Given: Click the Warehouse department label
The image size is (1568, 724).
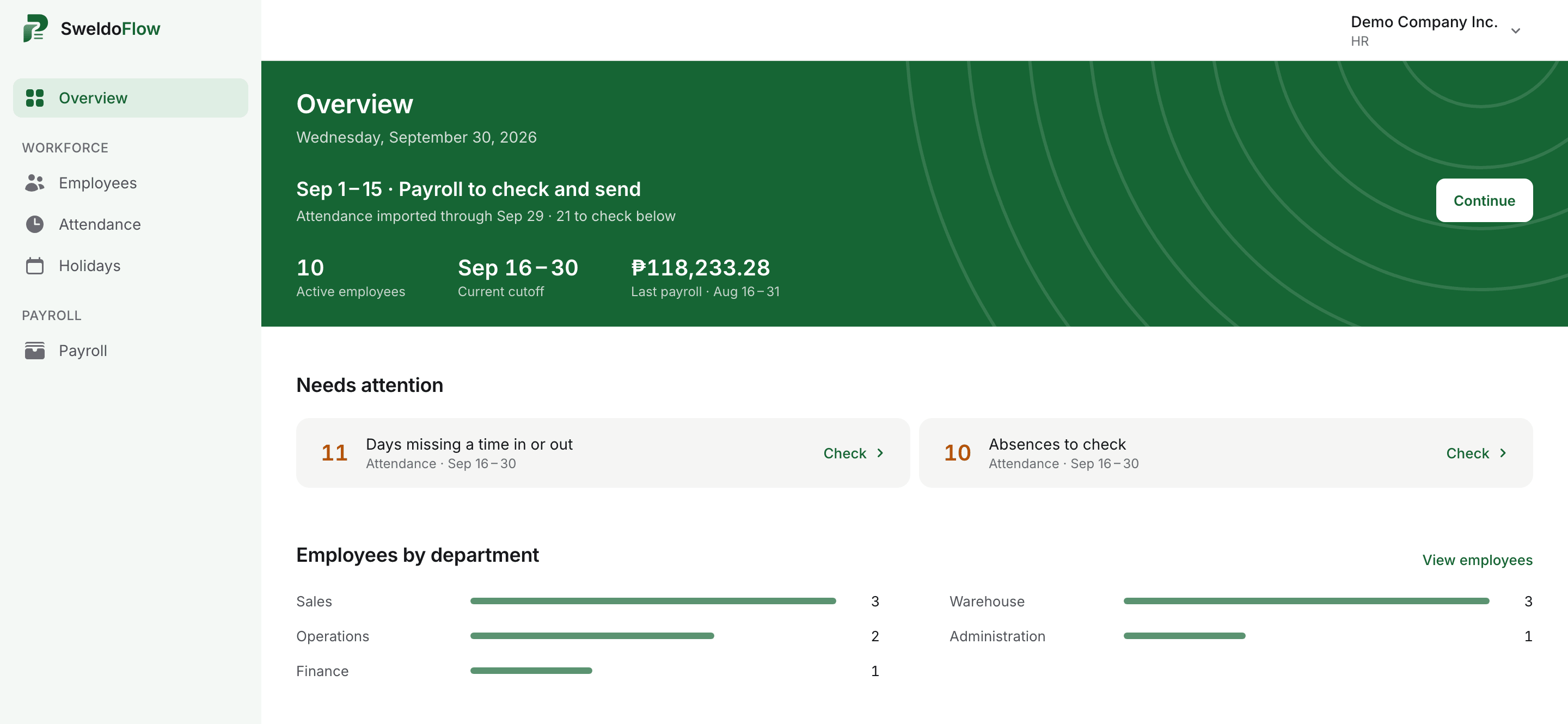Looking at the screenshot, I should [987, 601].
